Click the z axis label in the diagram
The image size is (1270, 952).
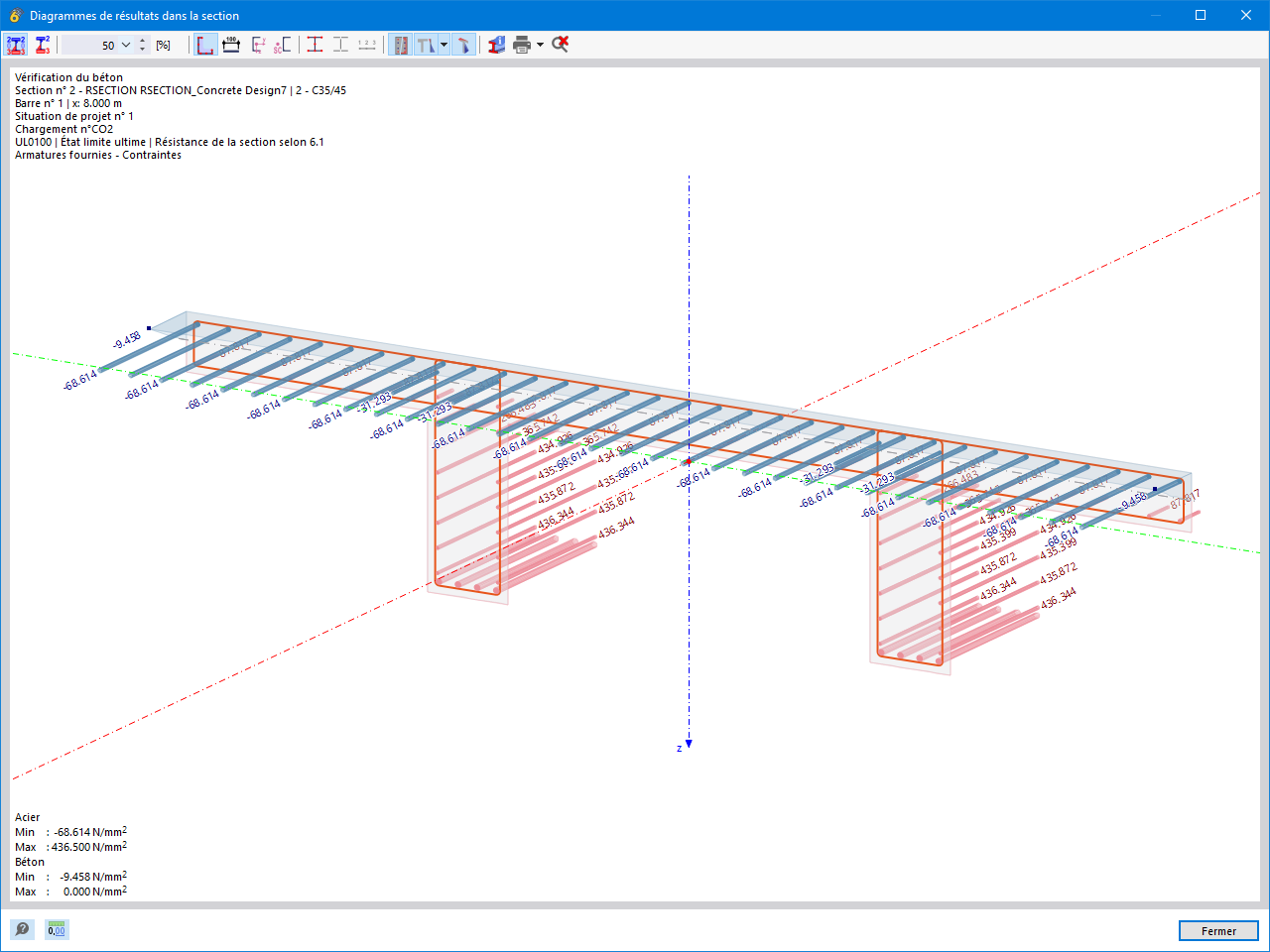pyautogui.click(x=679, y=748)
